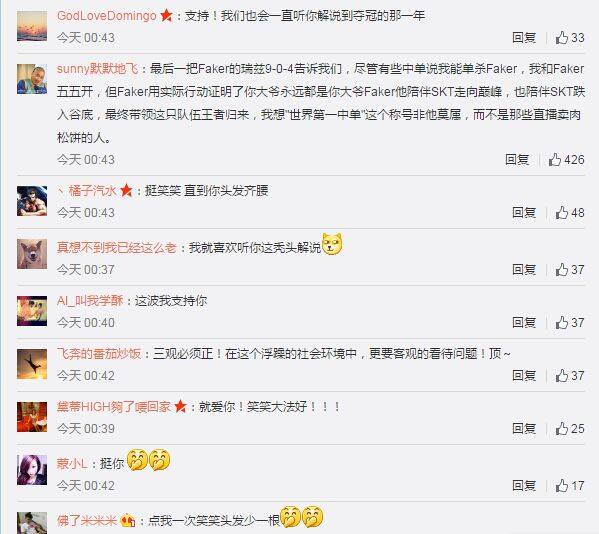Click the doge emoji in the comment
Screen dimensions: 599x534
click(x=332, y=244)
